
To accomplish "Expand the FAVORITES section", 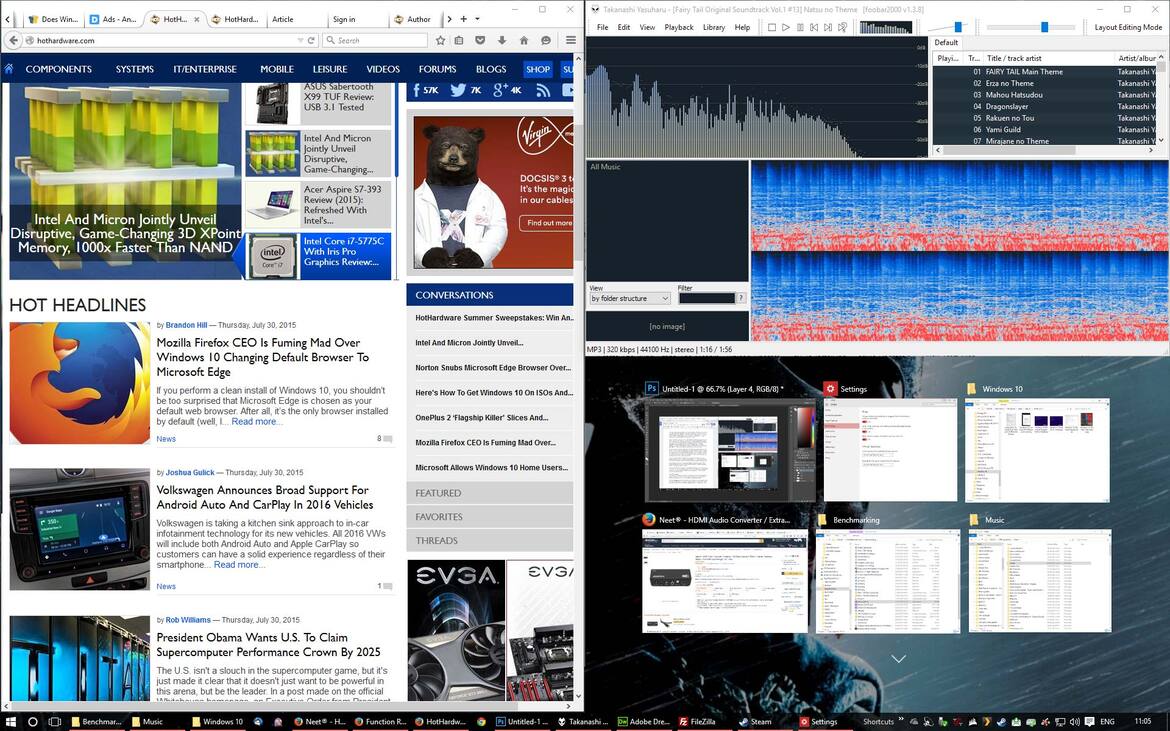I will (489, 517).
